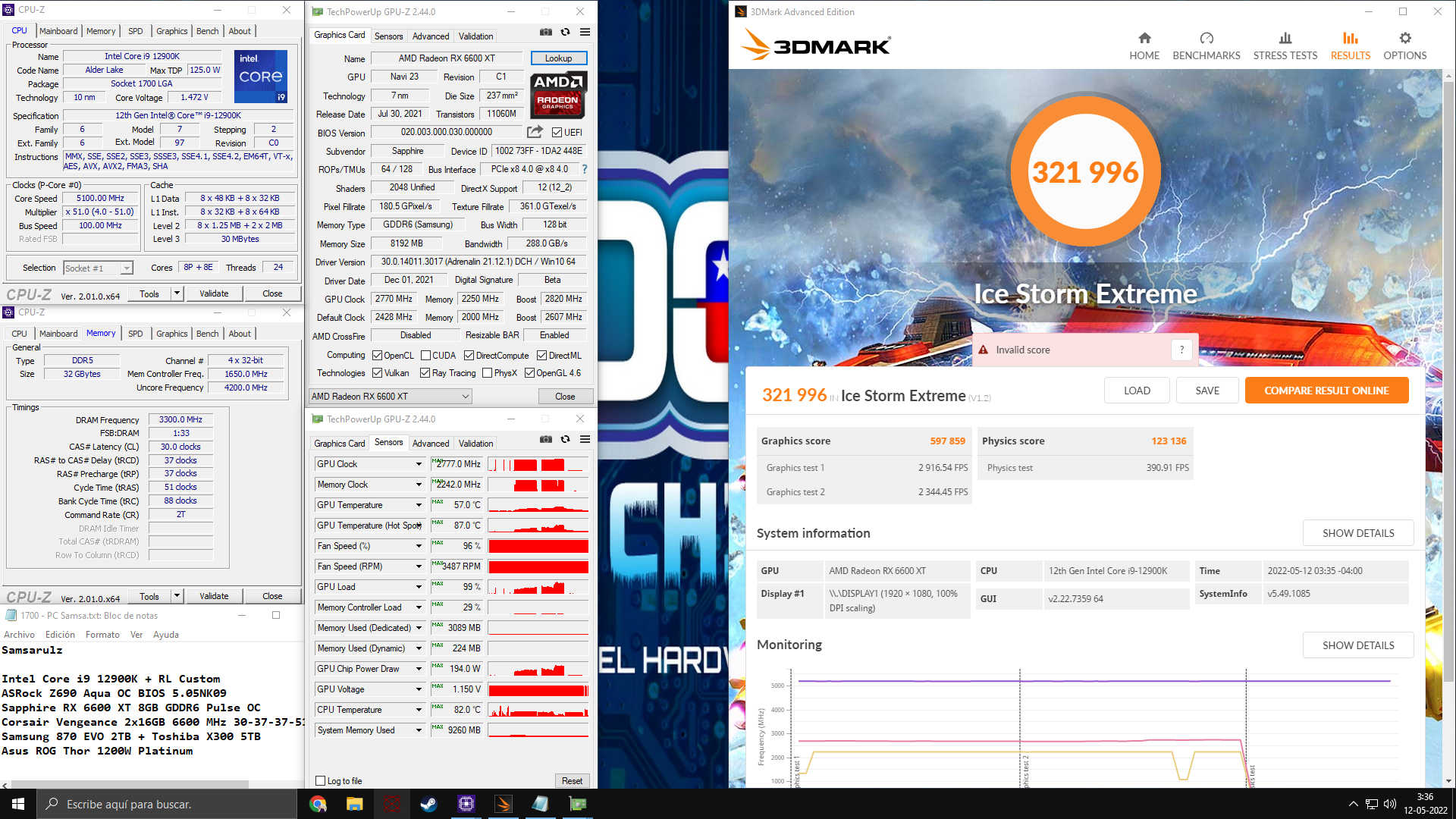This screenshot has height=819, width=1456.
Task: Open File Explorer from taskbar
Action: click(x=355, y=804)
